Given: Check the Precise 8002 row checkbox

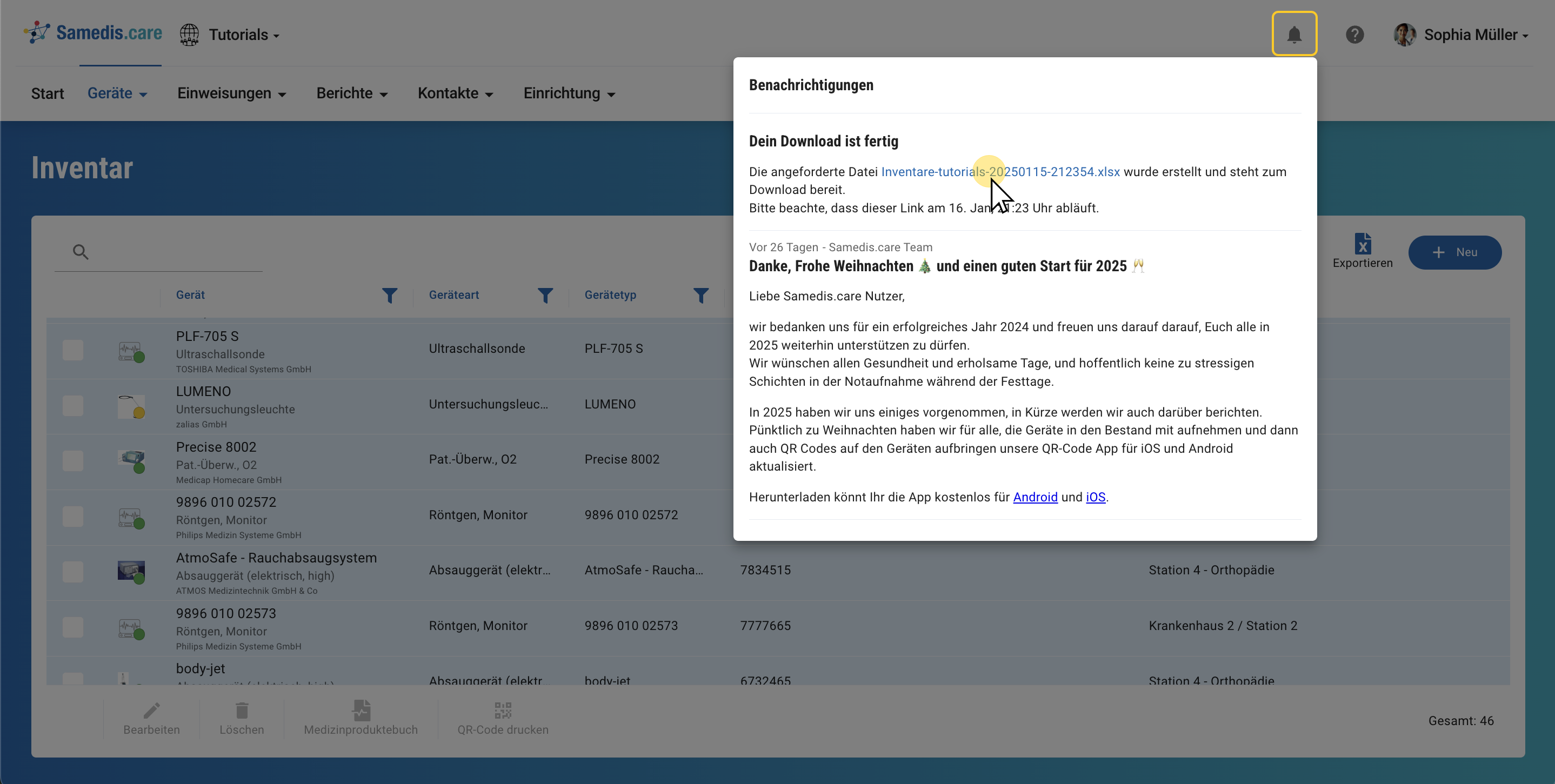Looking at the screenshot, I should click(72, 460).
